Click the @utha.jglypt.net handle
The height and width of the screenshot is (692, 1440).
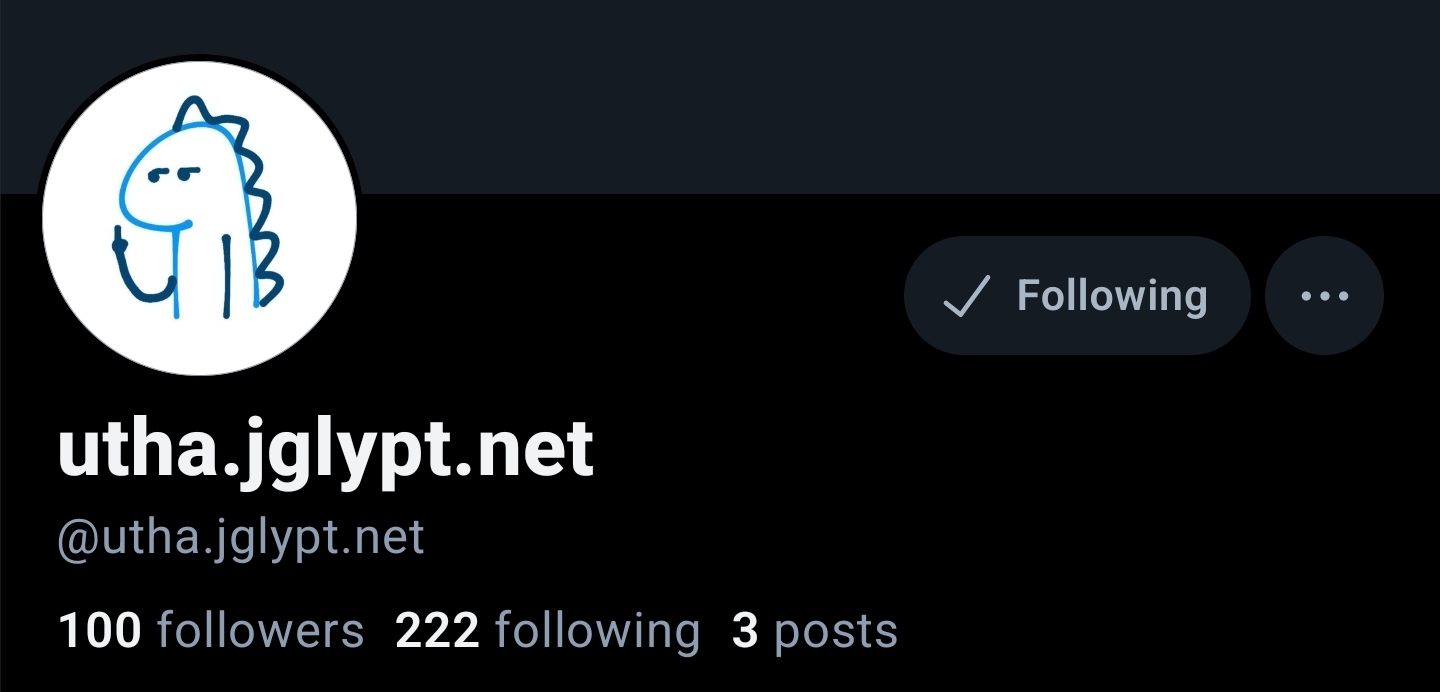pos(241,539)
